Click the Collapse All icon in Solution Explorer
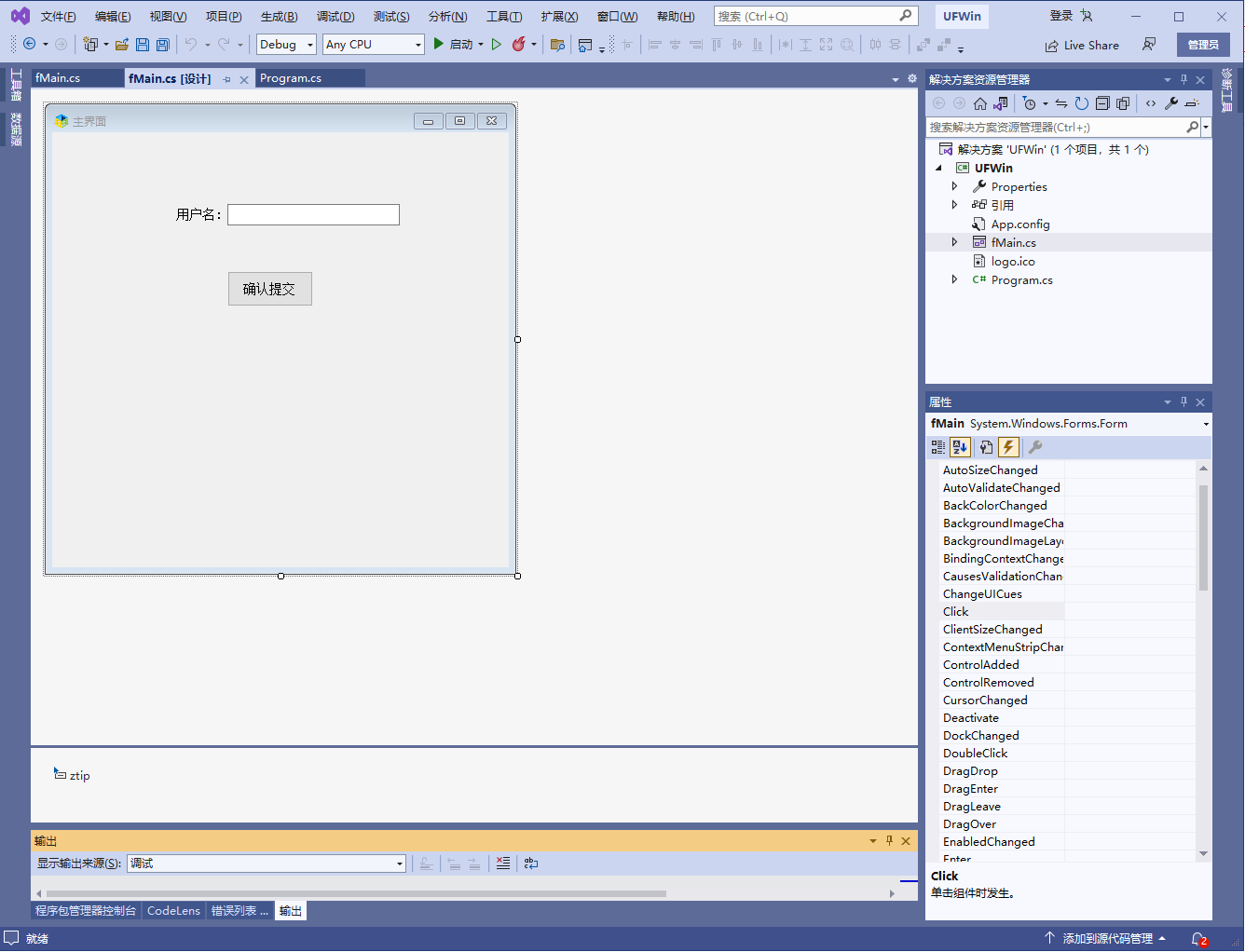The width and height of the screenshot is (1245, 952). [1102, 103]
